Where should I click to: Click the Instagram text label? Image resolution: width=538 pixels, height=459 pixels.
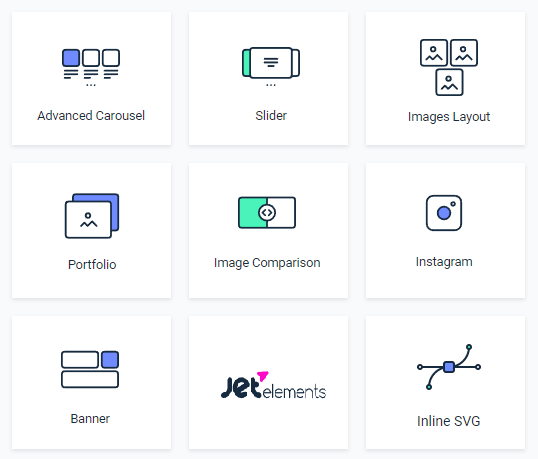[x=444, y=262]
